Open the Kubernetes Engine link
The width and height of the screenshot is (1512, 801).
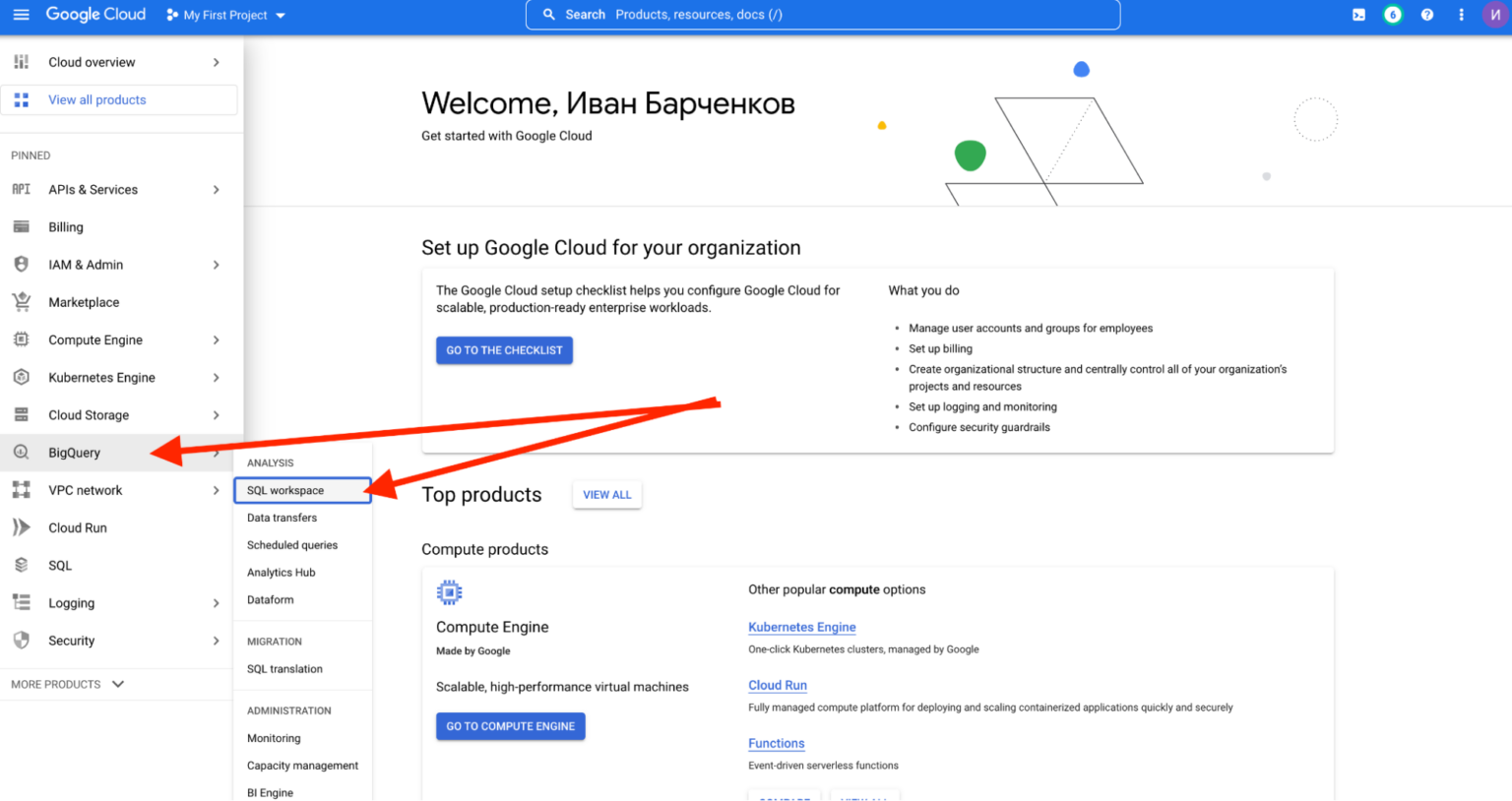801,627
